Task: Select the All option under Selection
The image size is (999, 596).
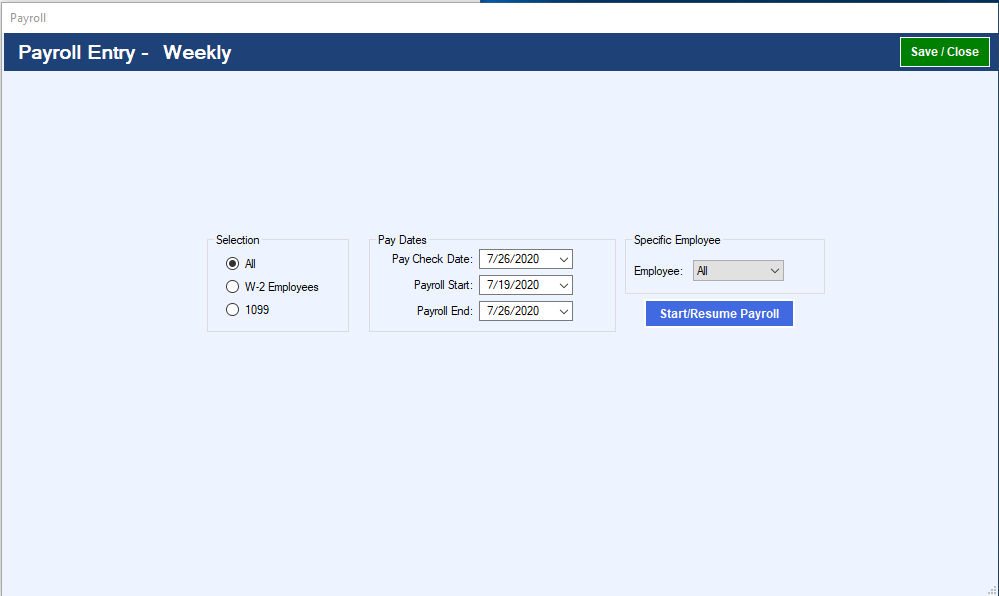Action: 232,263
